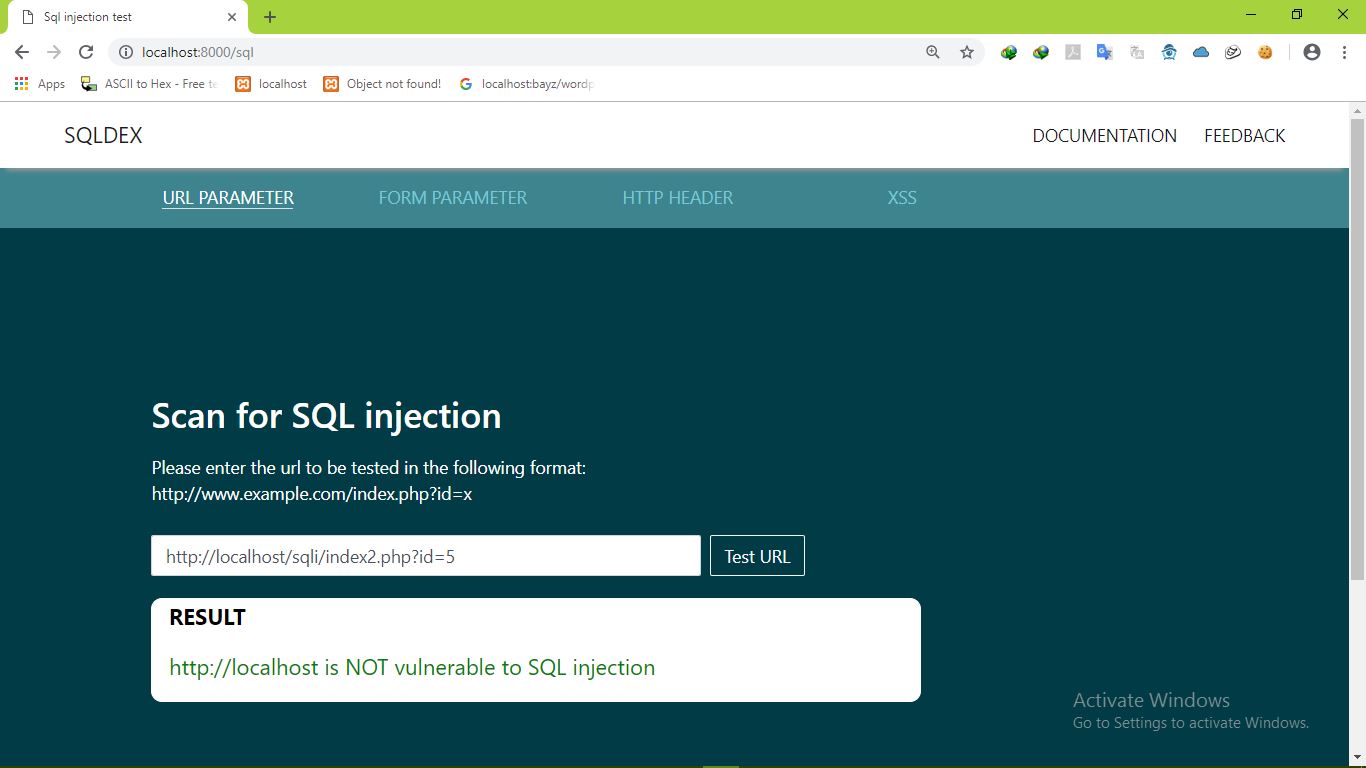This screenshot has height=768, width=1366.
Task: Open the DOCUMENTATION page
Action: point(1104,135)
